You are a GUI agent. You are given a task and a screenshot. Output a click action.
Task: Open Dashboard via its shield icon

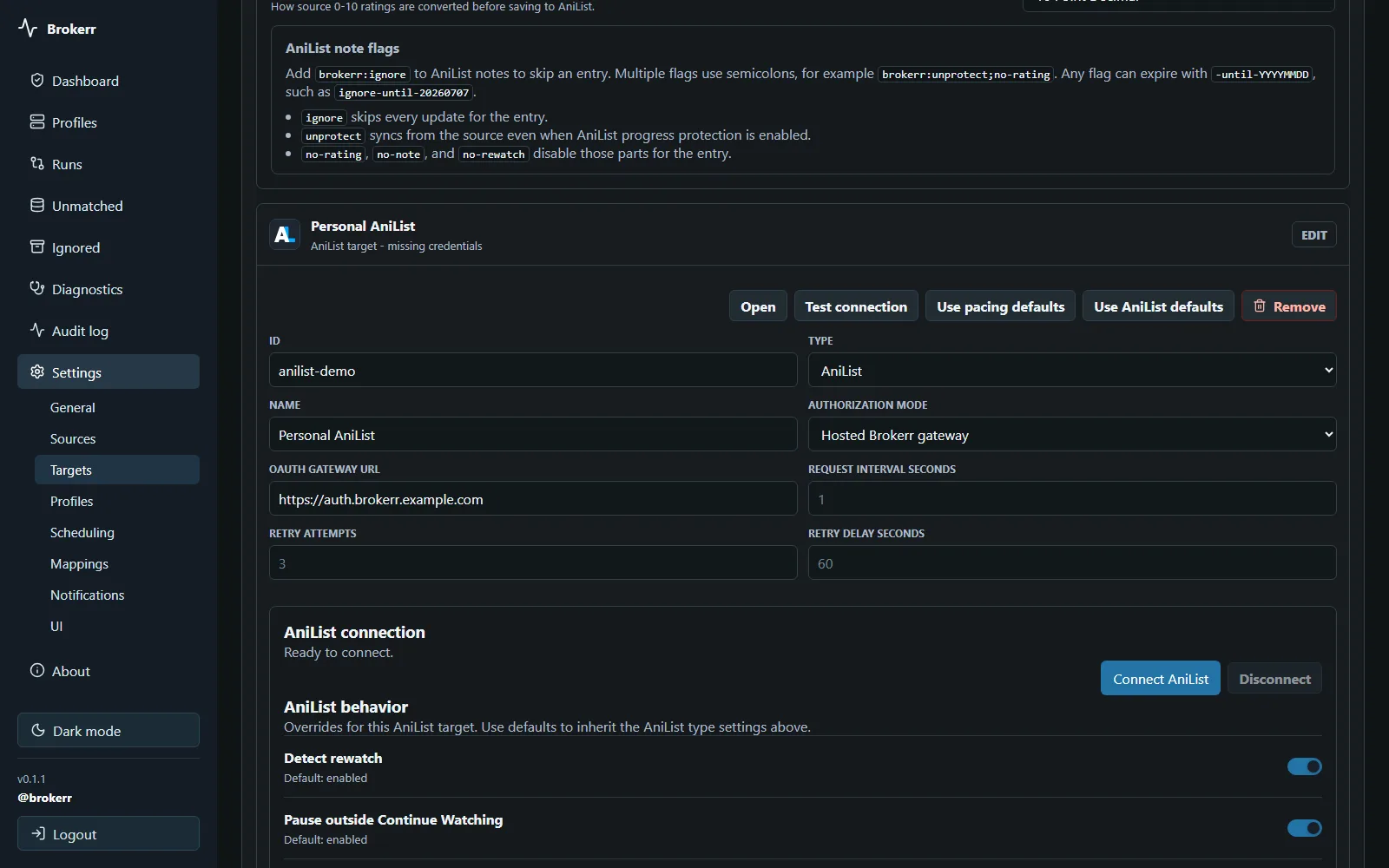(37, 80)
